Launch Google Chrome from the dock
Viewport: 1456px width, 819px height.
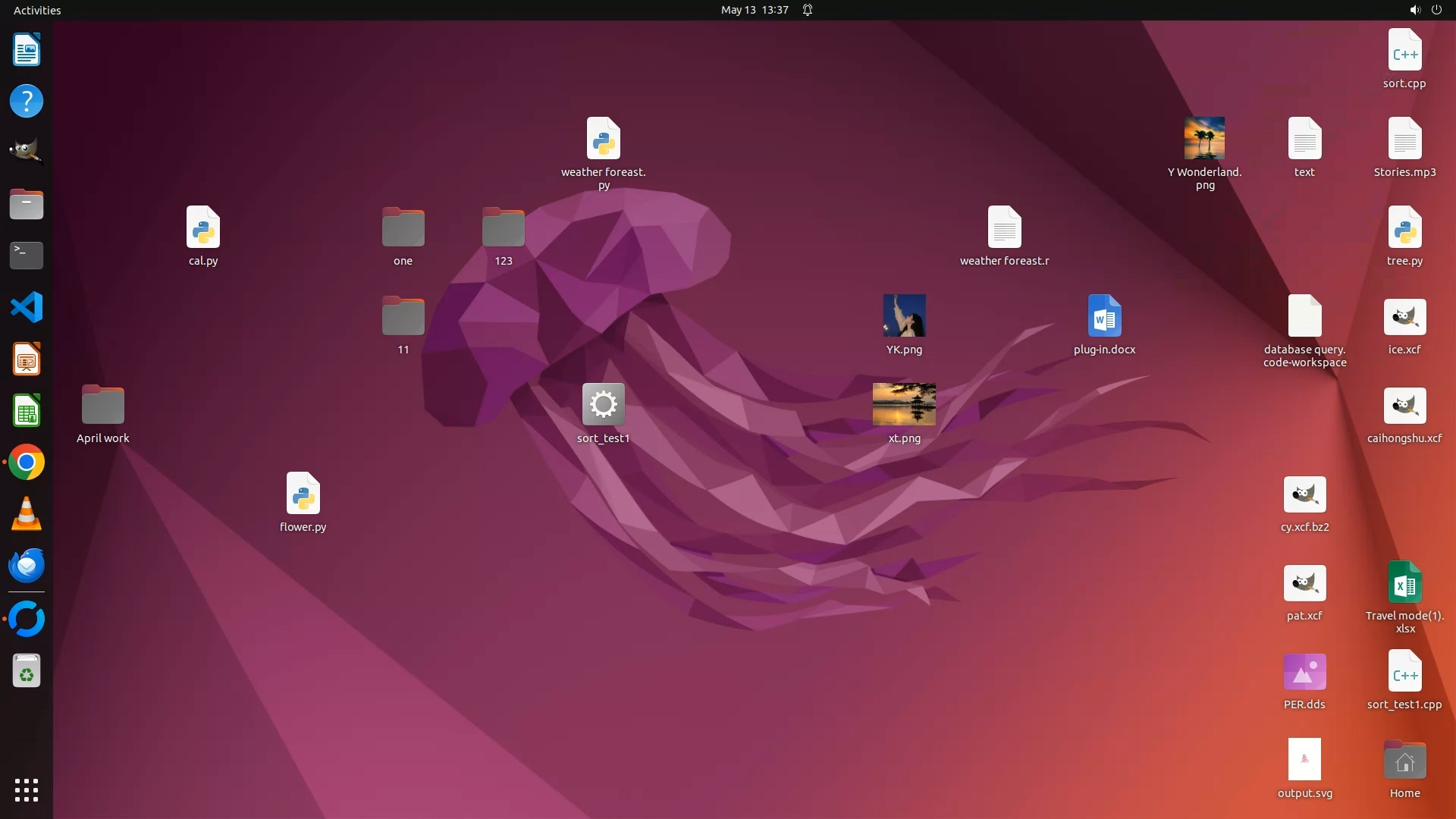(27, 463)
